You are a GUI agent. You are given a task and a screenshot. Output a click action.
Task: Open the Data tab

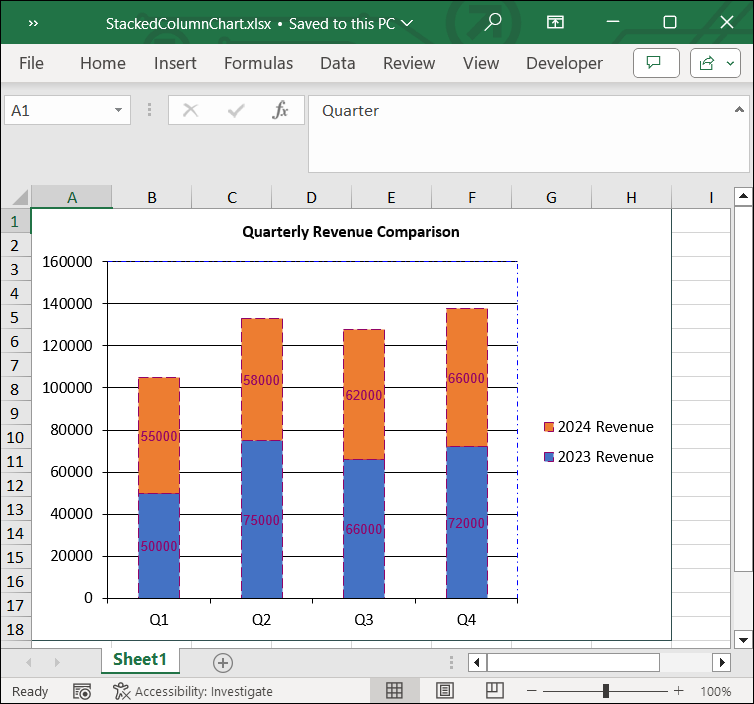338,63
